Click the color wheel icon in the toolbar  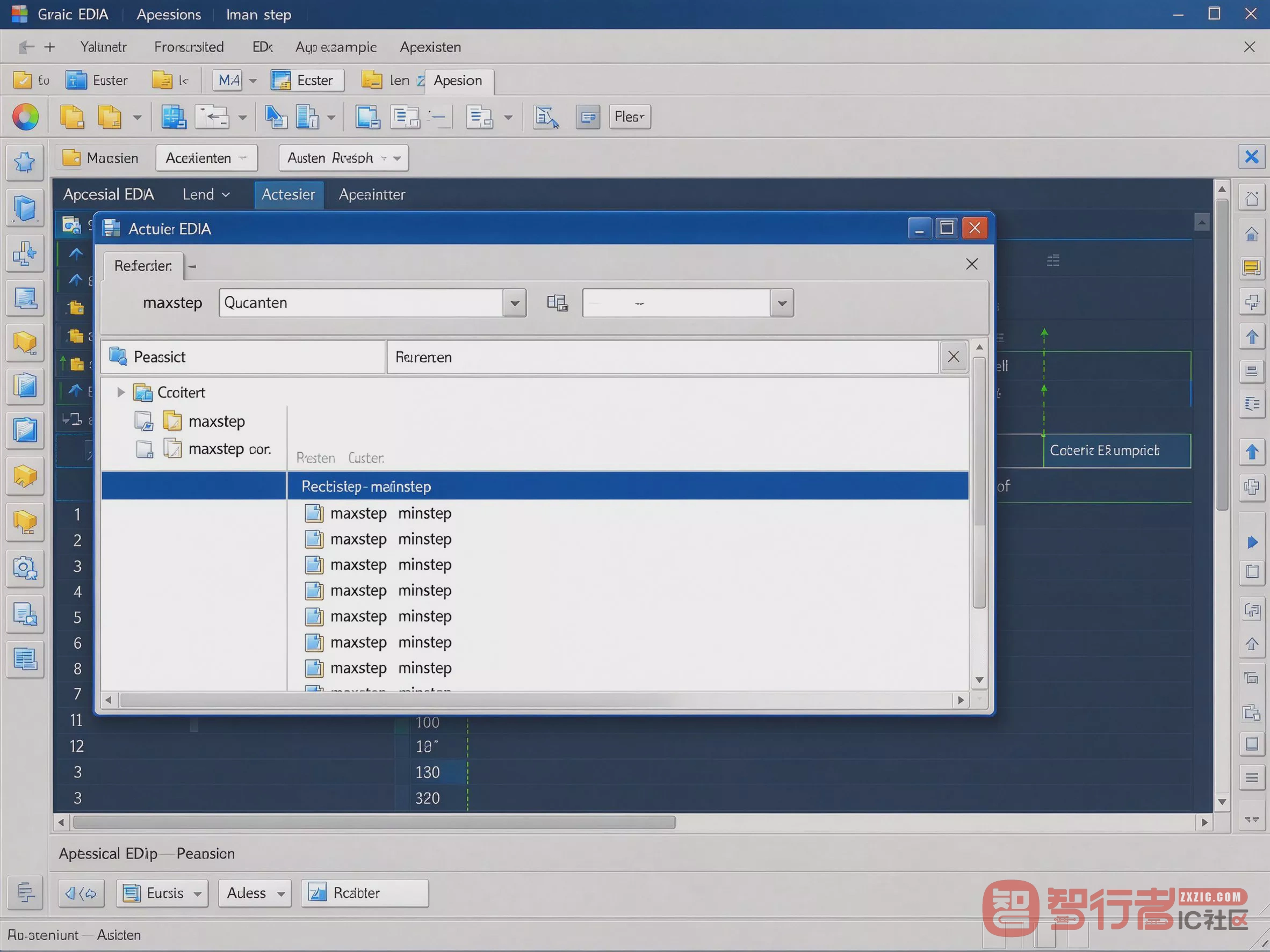tap(25, 117)
